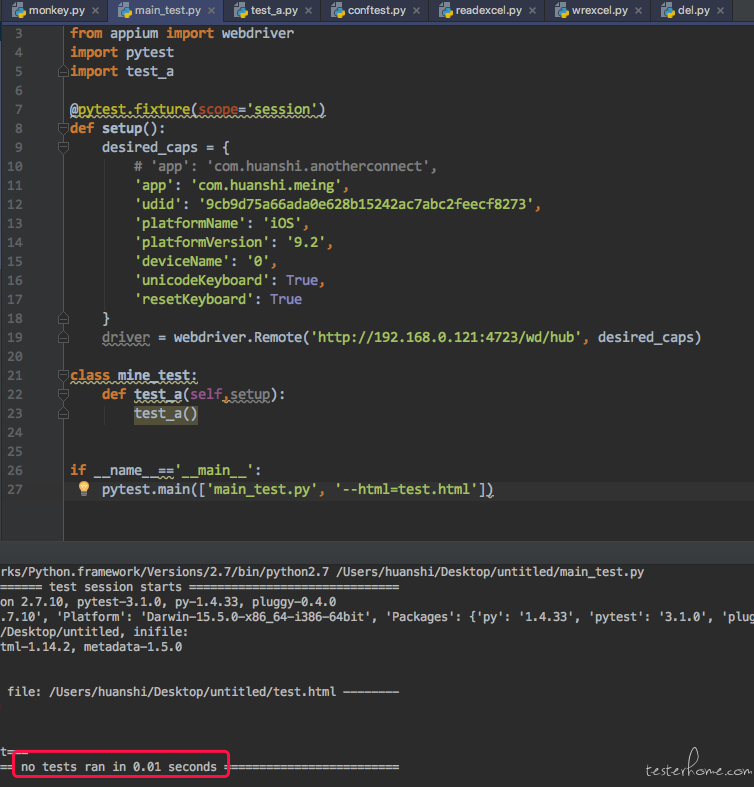This screenshot has height=787, width=754.
Task: Close the main_test.py tab
Action: coord(211,11)
